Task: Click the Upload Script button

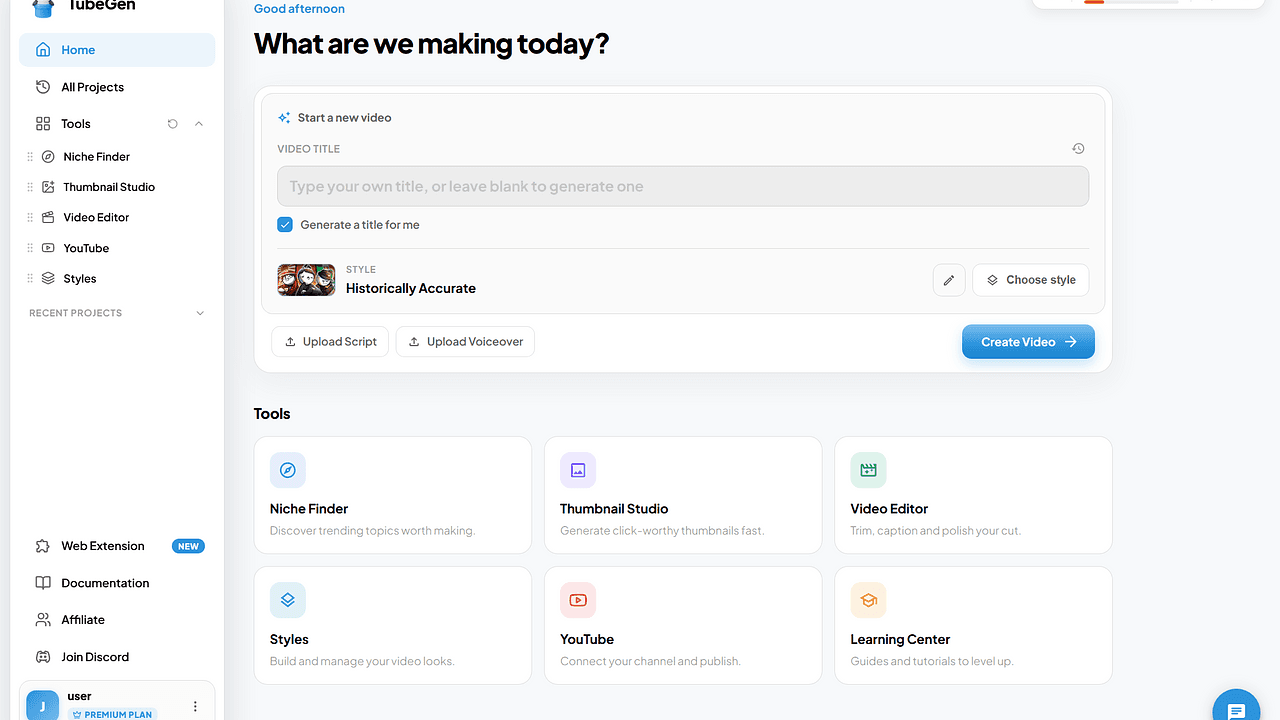Action: [x=330, y=341]
